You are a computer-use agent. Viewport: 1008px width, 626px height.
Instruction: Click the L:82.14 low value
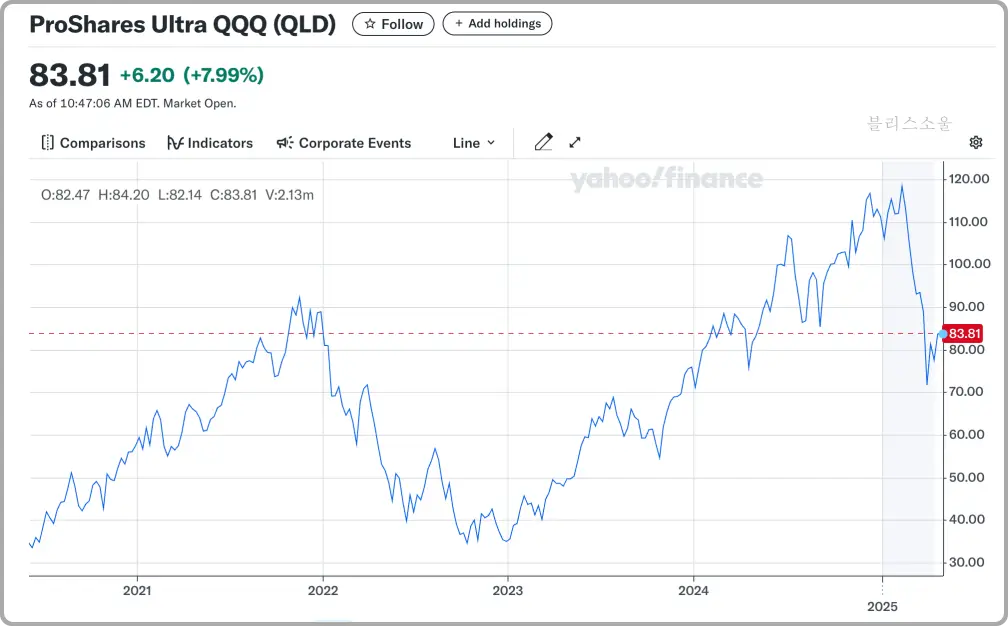[180, 195]
